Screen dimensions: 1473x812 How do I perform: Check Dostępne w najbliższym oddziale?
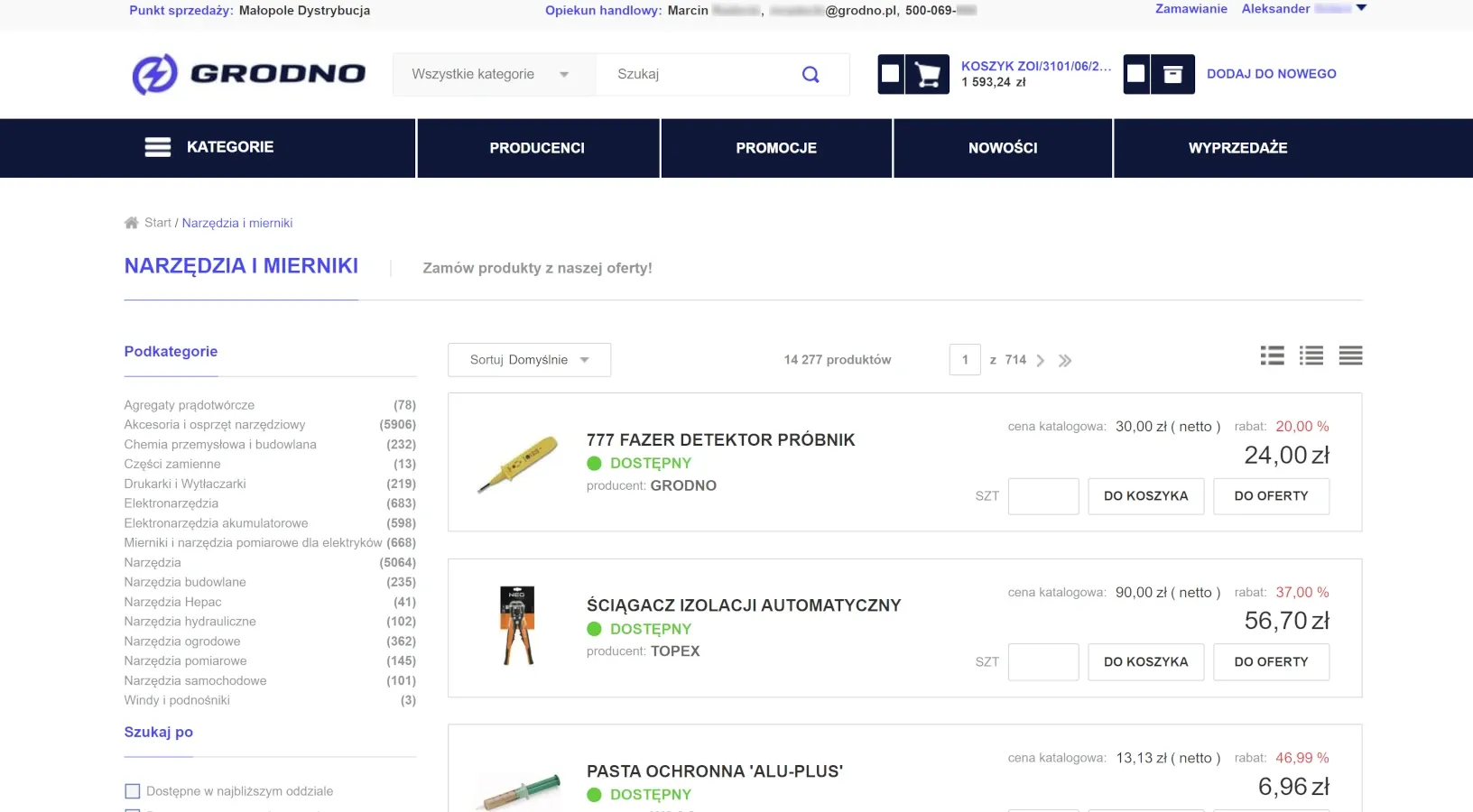pyautogui.click(x=133, y=791)
